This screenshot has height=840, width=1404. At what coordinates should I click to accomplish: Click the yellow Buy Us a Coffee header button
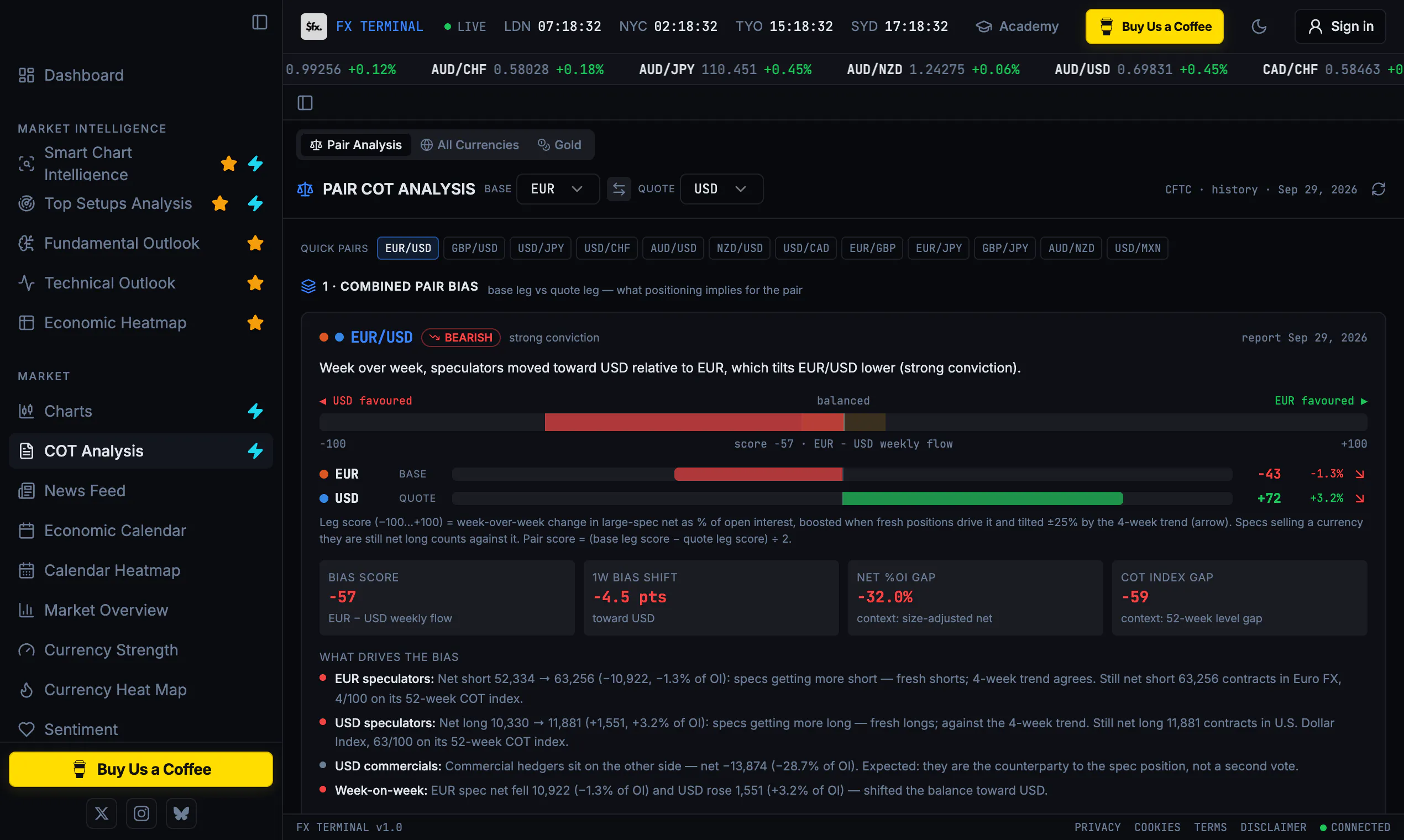1154,27
